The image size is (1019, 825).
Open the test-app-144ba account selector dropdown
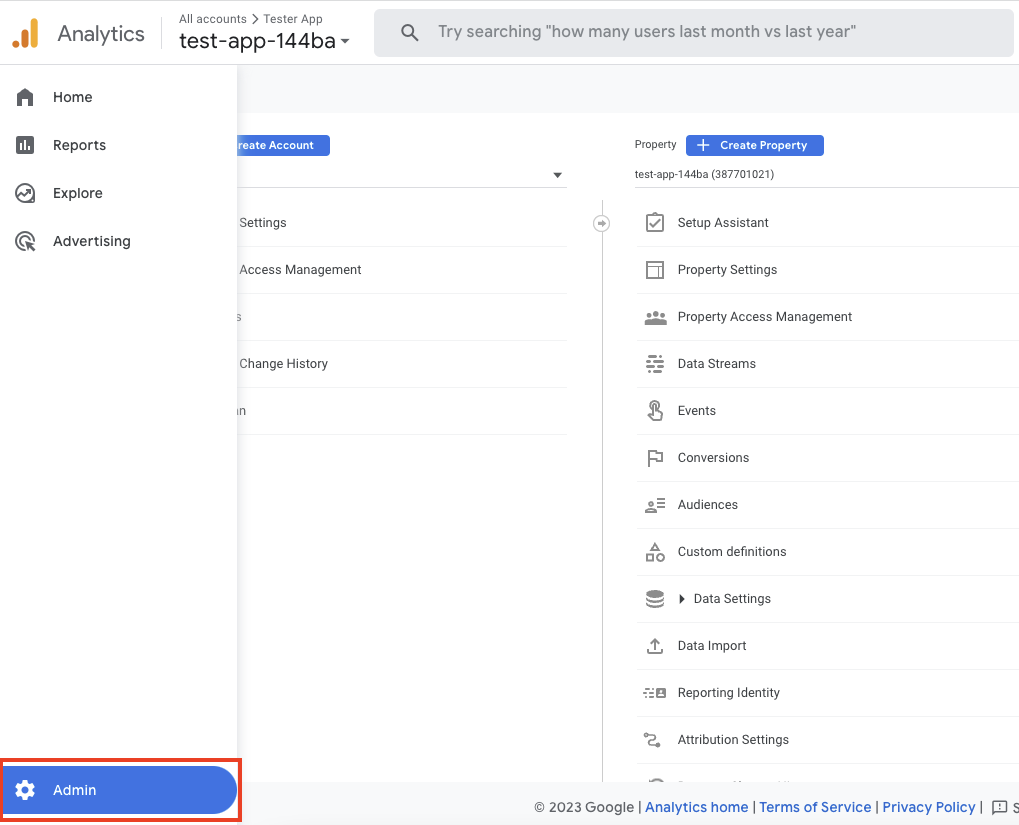(264, 41)
